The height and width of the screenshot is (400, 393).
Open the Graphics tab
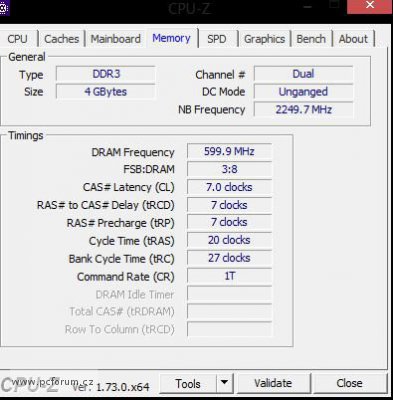coord(264,39)
